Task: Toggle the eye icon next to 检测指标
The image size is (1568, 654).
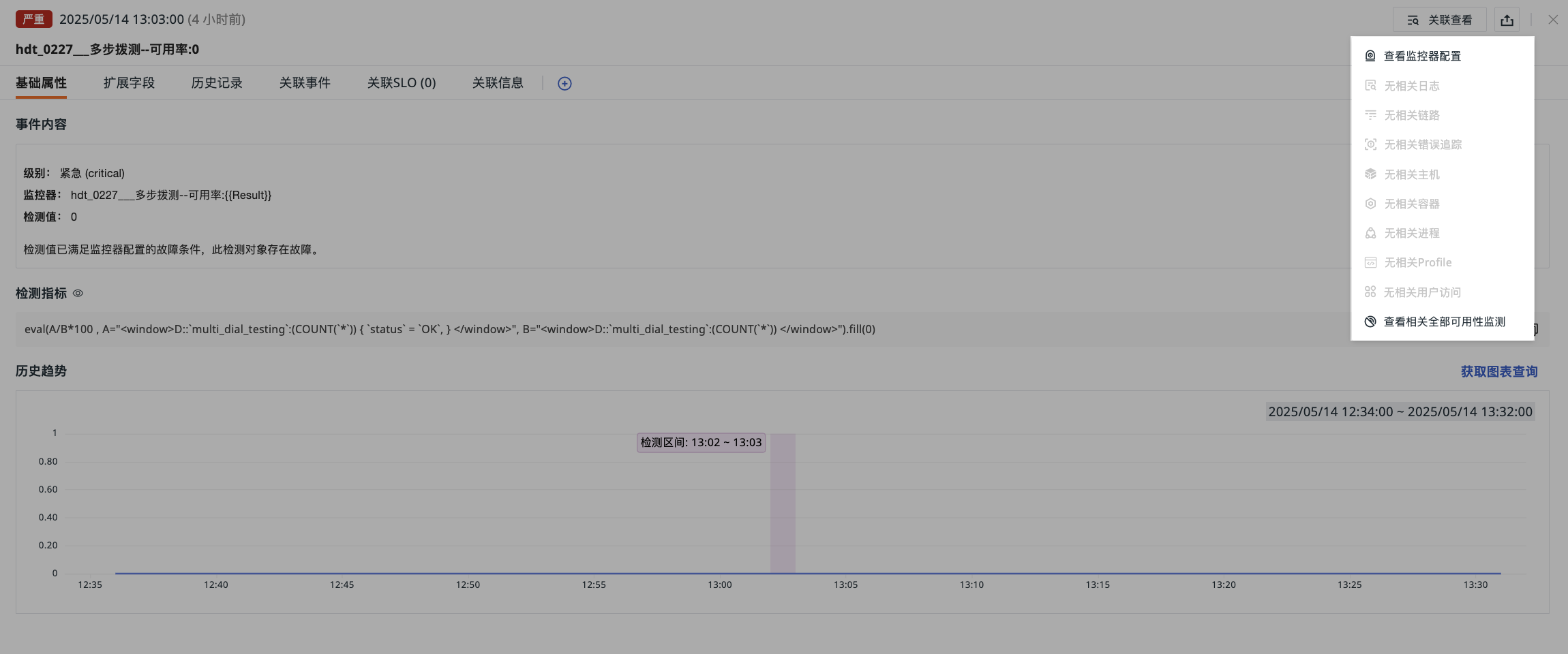Action: pos(78,293)
